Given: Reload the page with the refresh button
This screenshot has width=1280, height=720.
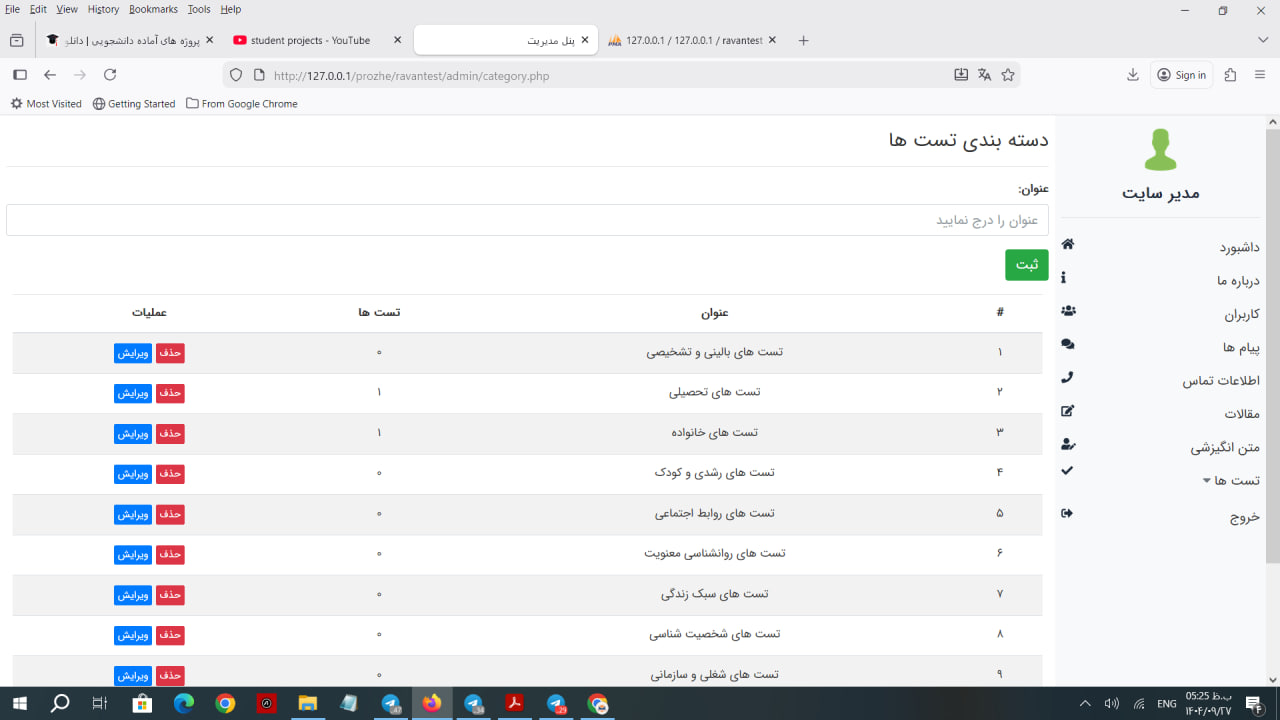Looking at the screenshot, I should (x=110, y=75).
